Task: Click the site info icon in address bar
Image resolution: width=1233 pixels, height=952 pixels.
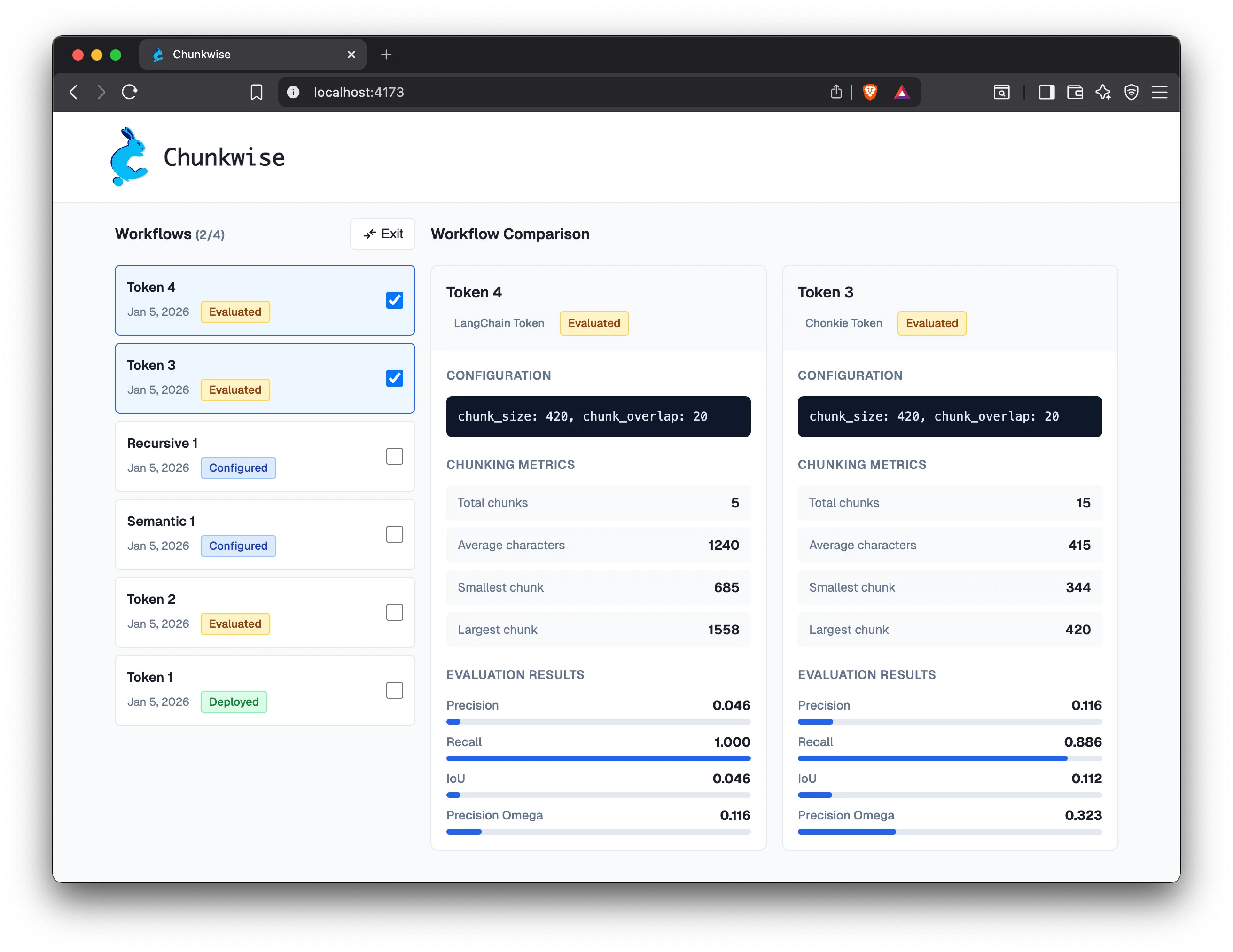Action: click(293, 92)
